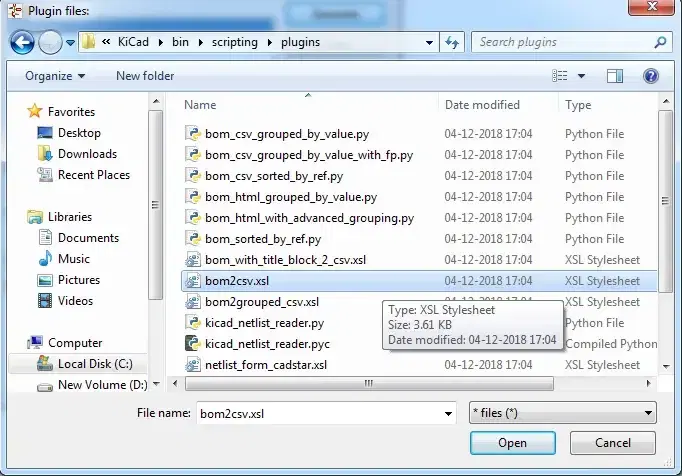Click the Cancel button
The width and height of the screenshot is (682, 476).
(612, 443)
